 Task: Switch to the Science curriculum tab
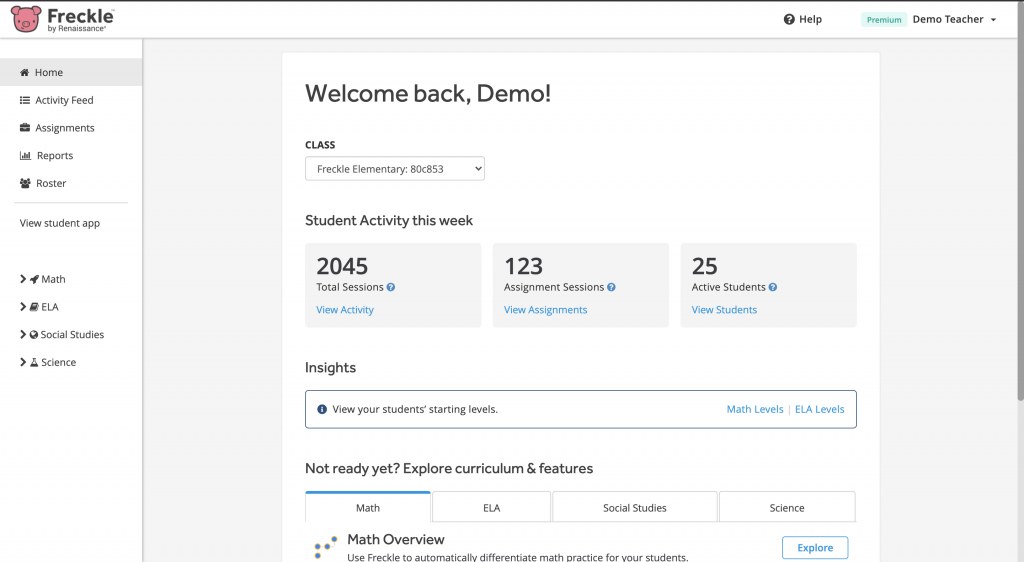coord(787,507)
